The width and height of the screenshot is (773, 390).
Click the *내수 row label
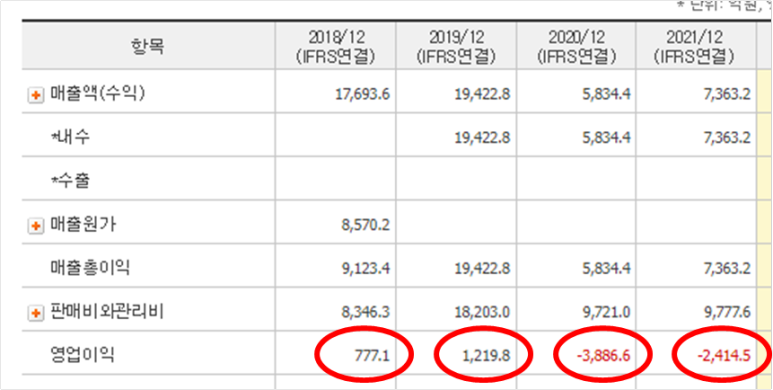coord(70,138)
